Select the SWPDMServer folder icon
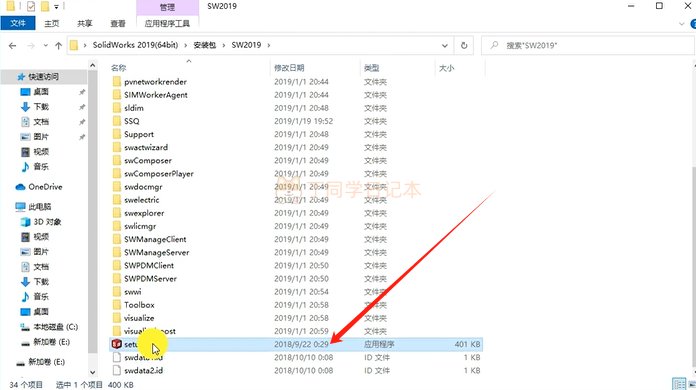This screenshot has width=696, height=390. click(117, 279)
